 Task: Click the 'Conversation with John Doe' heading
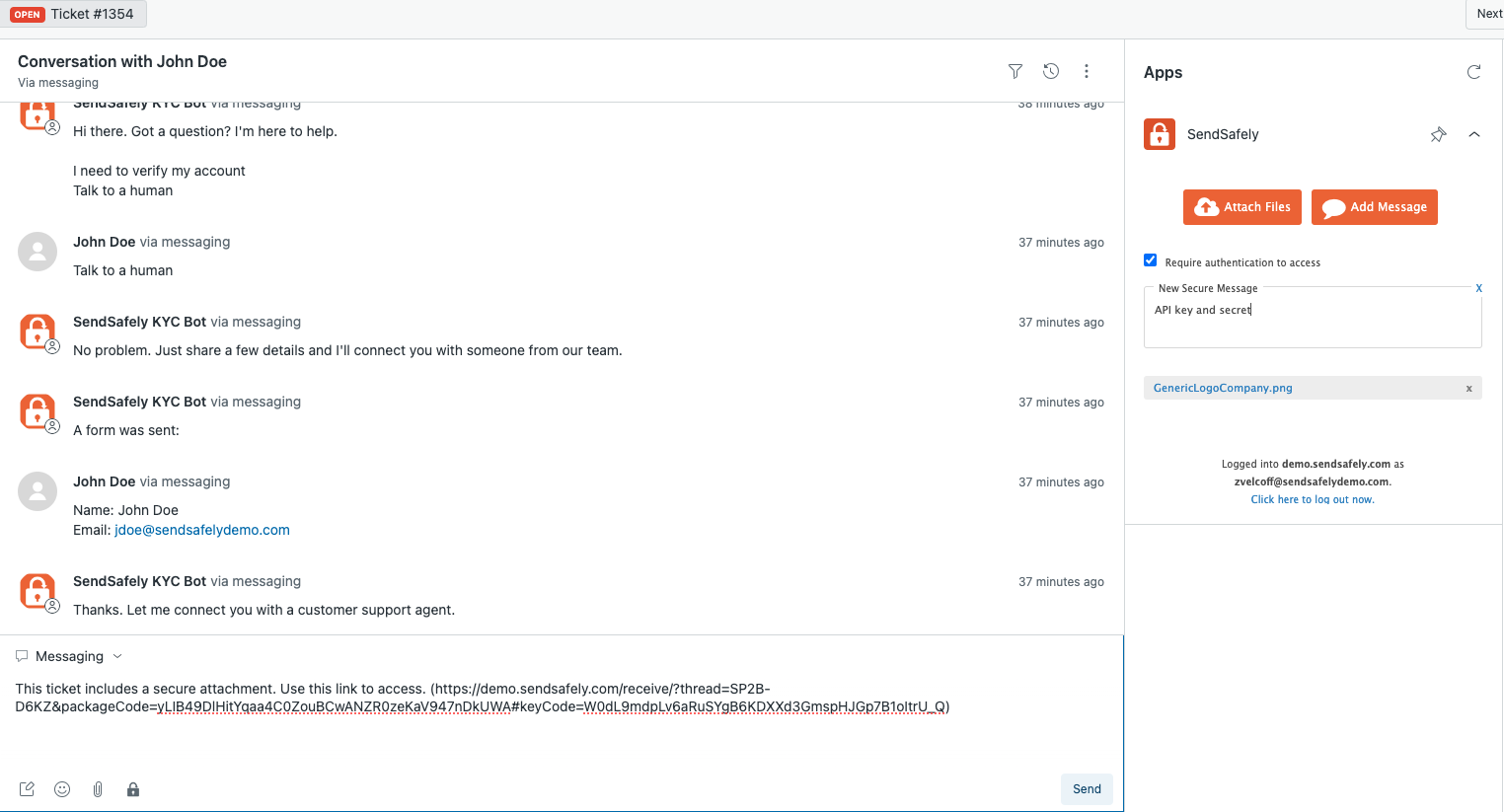[x=122, y=61]
